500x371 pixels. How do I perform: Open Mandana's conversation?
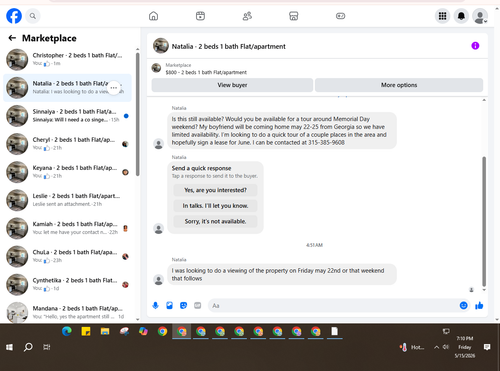(68, 312)
